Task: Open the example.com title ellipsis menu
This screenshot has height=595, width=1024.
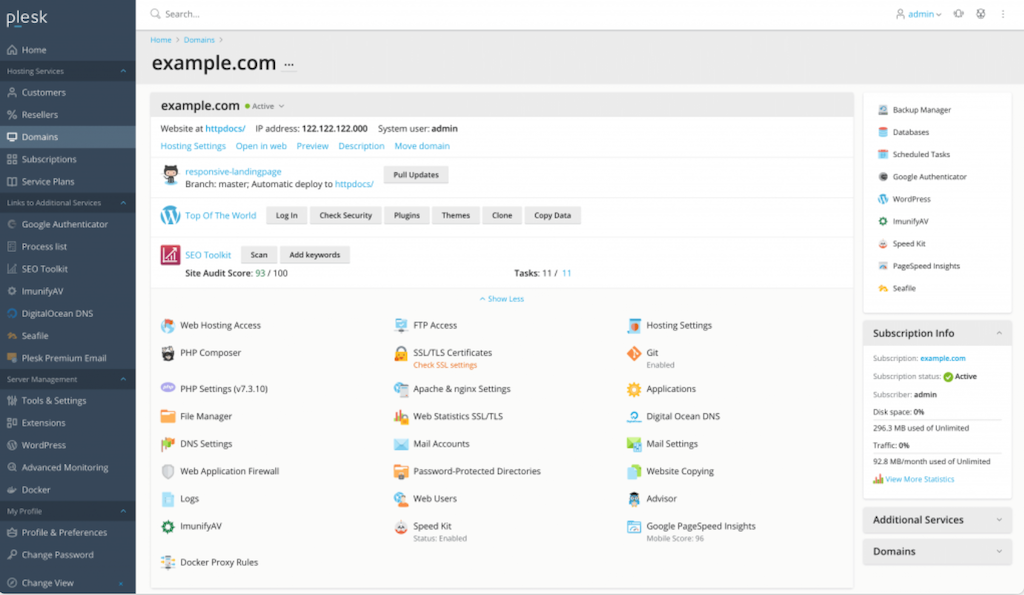Action: [x=289, y=65]
